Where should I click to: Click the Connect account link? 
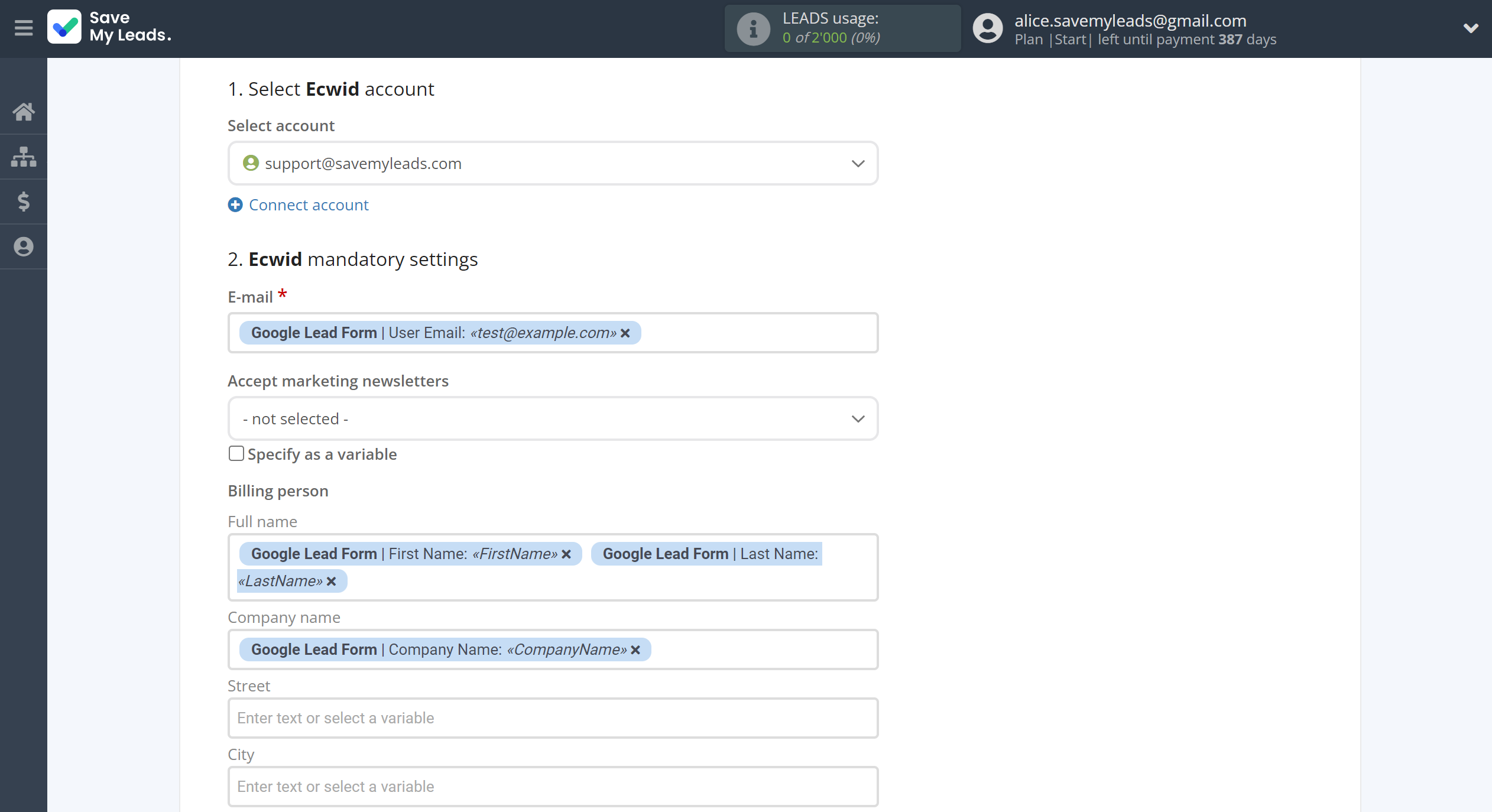point(309,204)
